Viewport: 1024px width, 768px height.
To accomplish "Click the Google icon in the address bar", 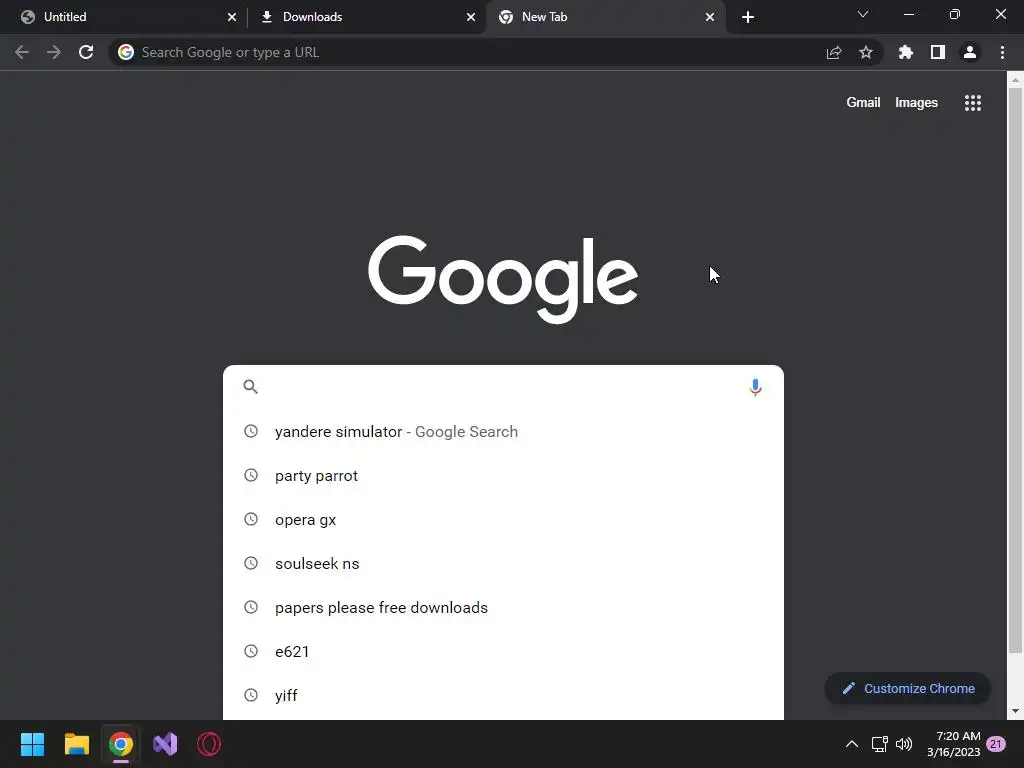I will coord(126,52).
